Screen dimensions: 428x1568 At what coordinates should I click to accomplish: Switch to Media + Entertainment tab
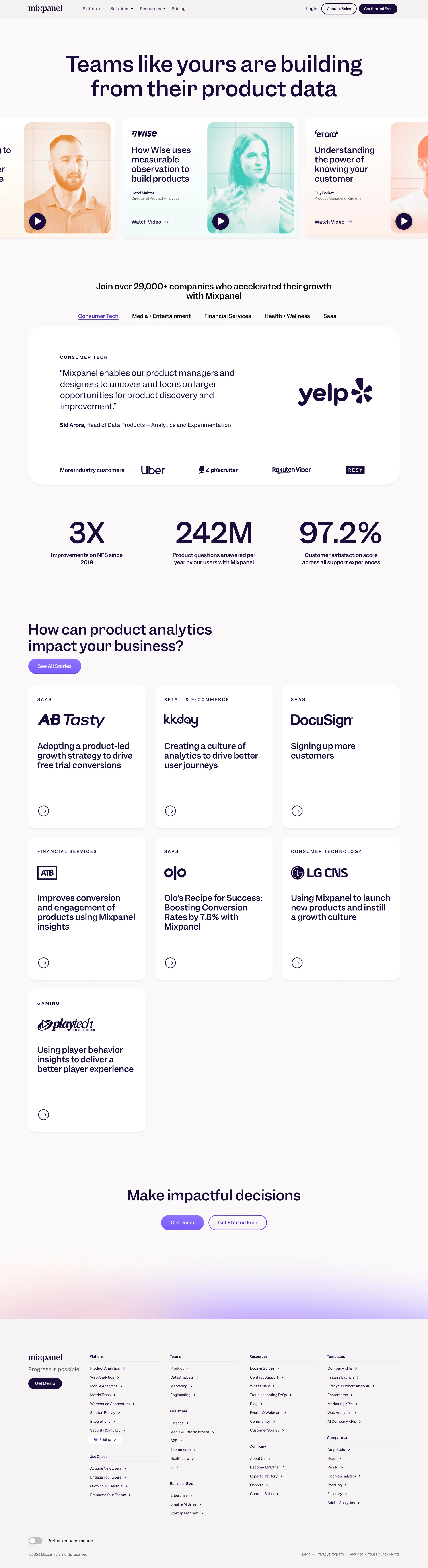(x=161, y=316)
